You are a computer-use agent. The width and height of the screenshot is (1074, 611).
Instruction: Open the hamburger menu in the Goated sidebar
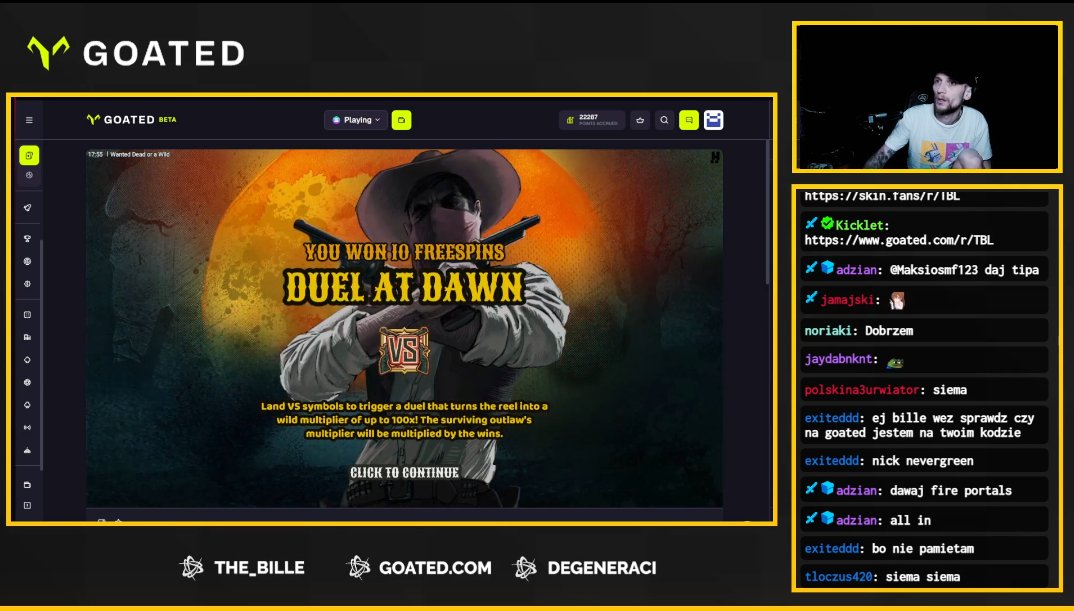pyautogui.click(x=29, y=120)
